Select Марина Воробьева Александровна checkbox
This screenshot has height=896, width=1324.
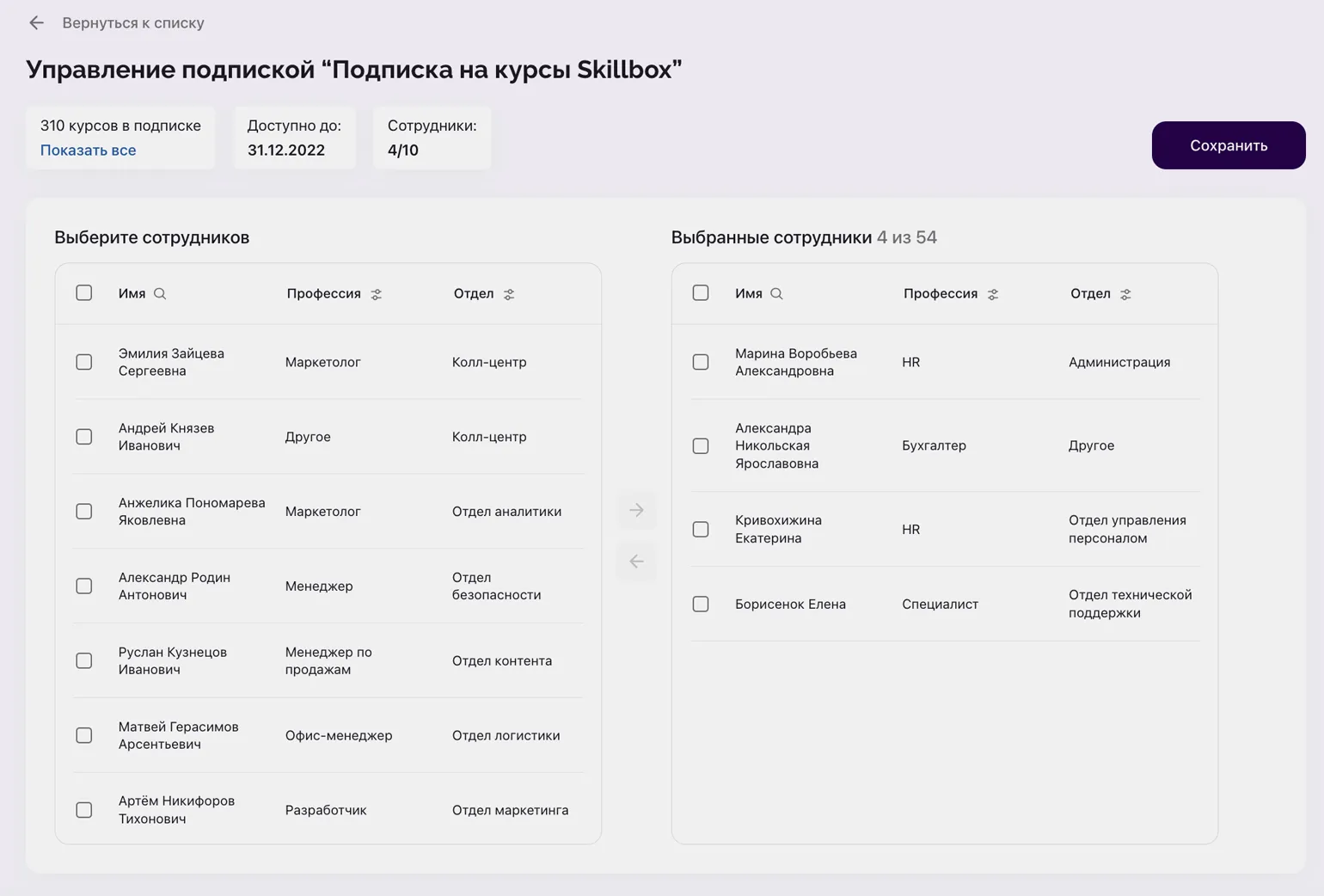(x=701, y=362)
